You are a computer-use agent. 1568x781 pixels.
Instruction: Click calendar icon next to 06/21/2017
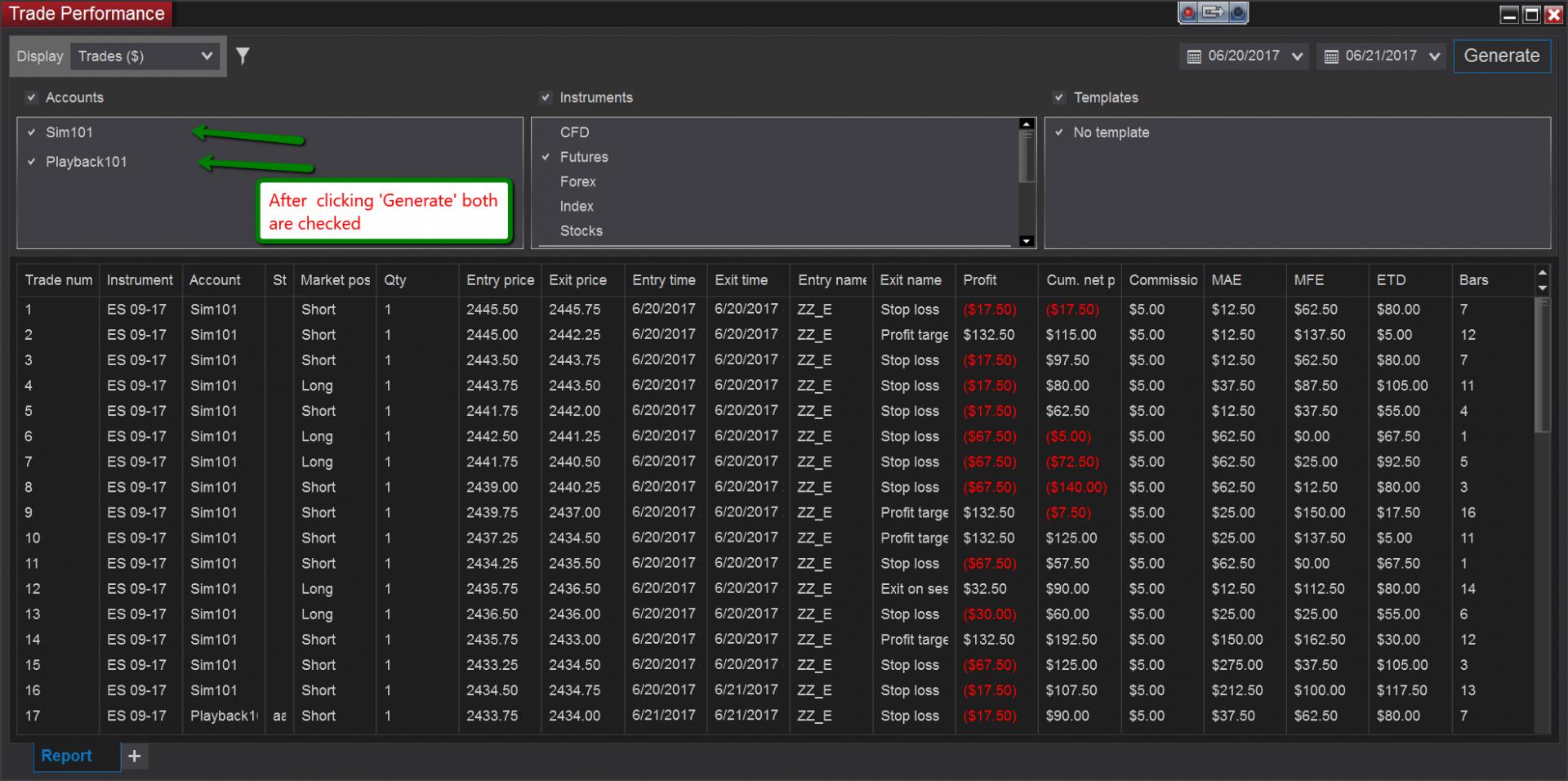pyautogui.click(x=1331, y=56)
